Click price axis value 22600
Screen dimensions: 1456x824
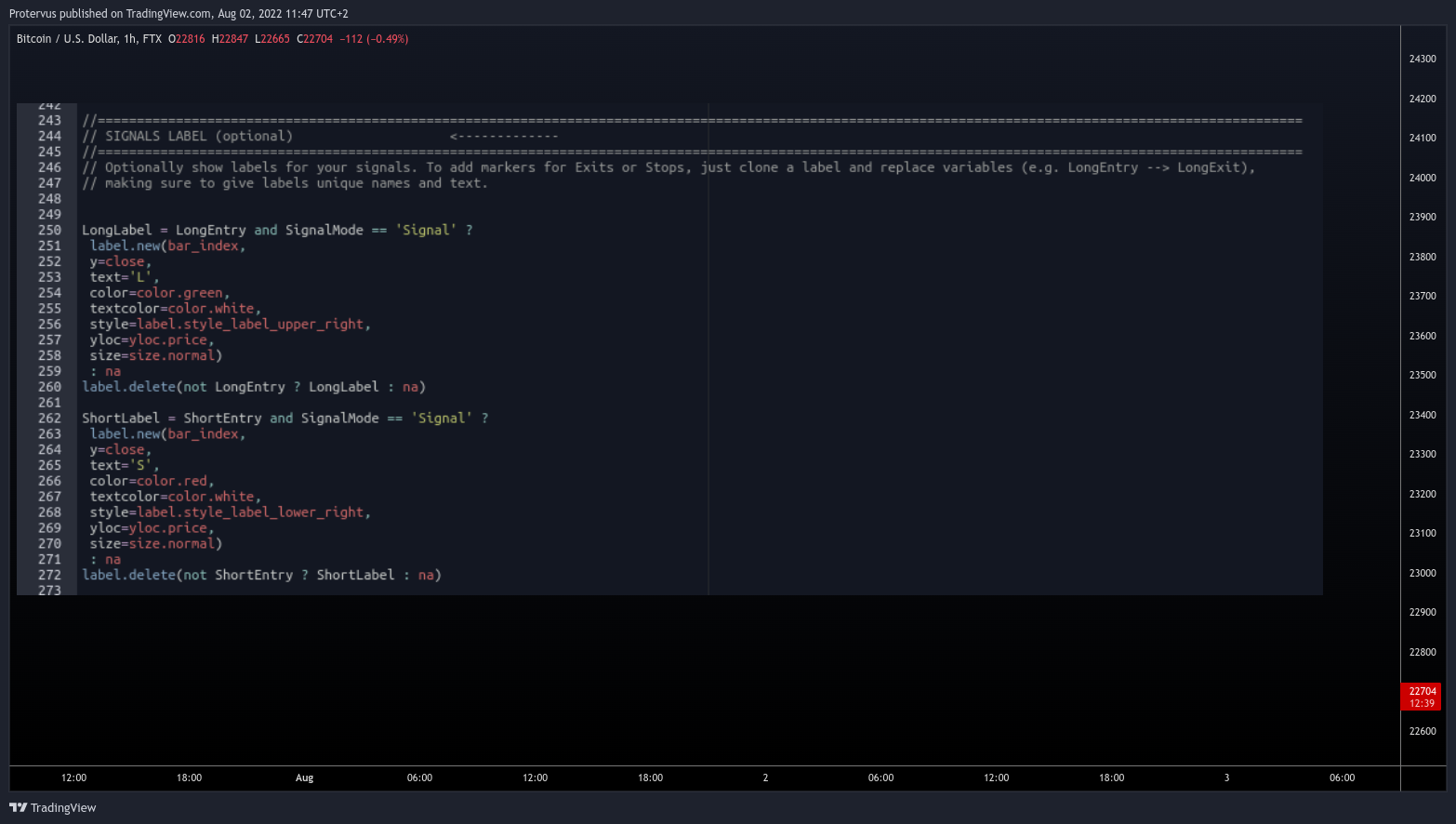pyautogui.click(x=1423, y=731)
